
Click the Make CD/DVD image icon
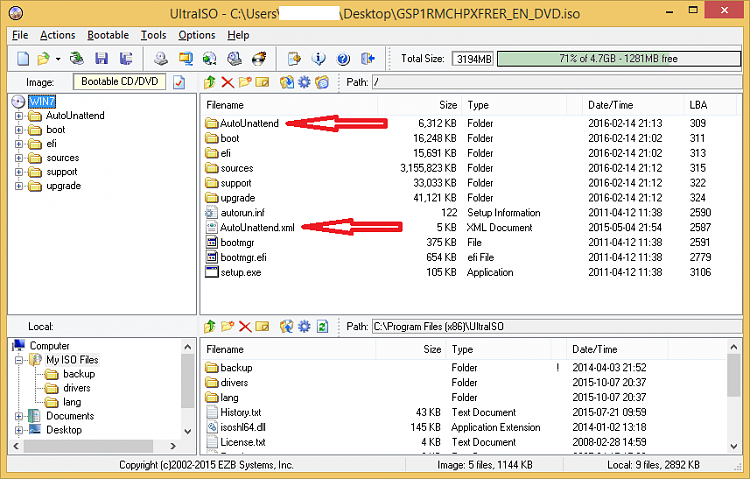pos(161,58)
